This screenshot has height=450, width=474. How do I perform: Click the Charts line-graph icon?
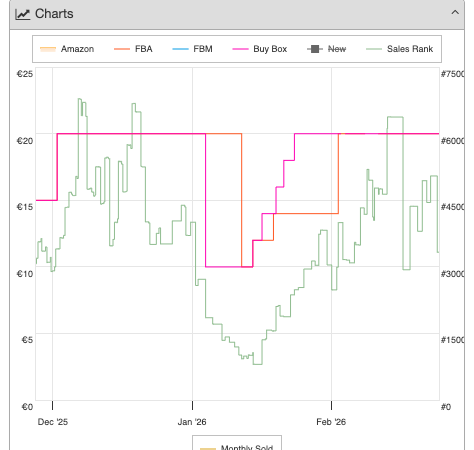click(x=23, y=14)
